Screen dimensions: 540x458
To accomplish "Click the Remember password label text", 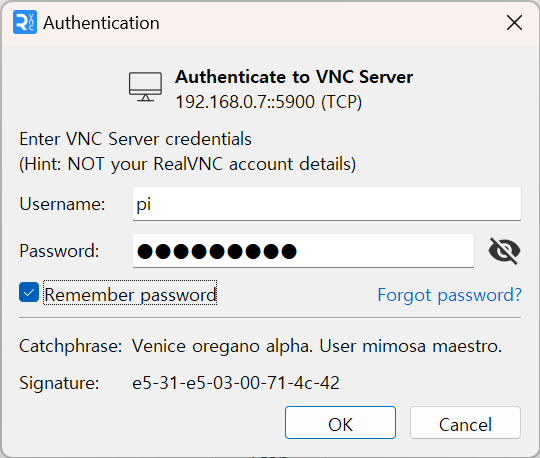I will point(130,295).
